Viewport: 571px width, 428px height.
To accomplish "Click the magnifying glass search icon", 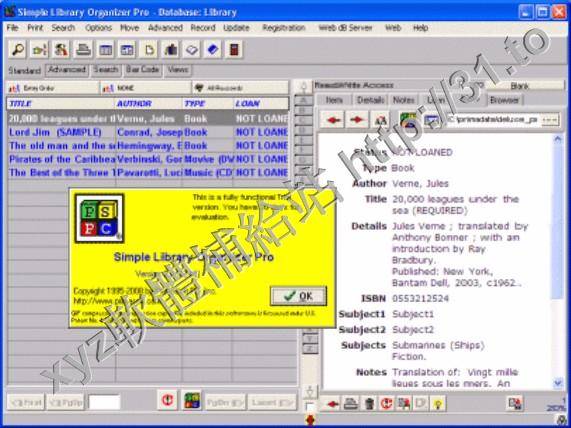I will [x=17, y=50].
